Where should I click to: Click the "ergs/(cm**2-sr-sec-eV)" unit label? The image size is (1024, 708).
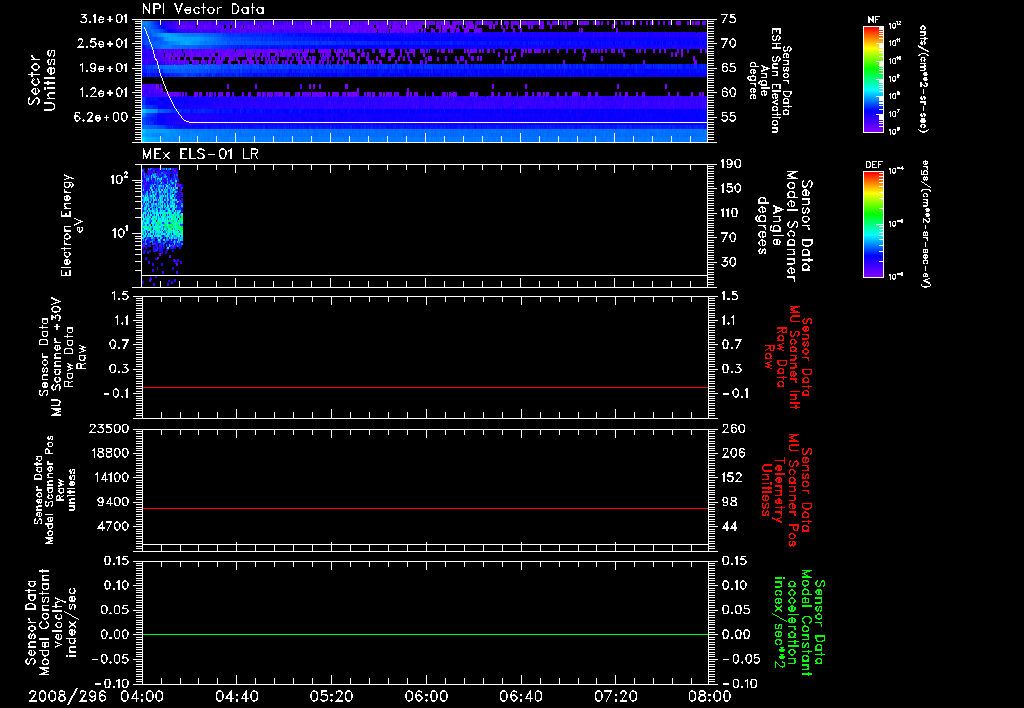923,224
